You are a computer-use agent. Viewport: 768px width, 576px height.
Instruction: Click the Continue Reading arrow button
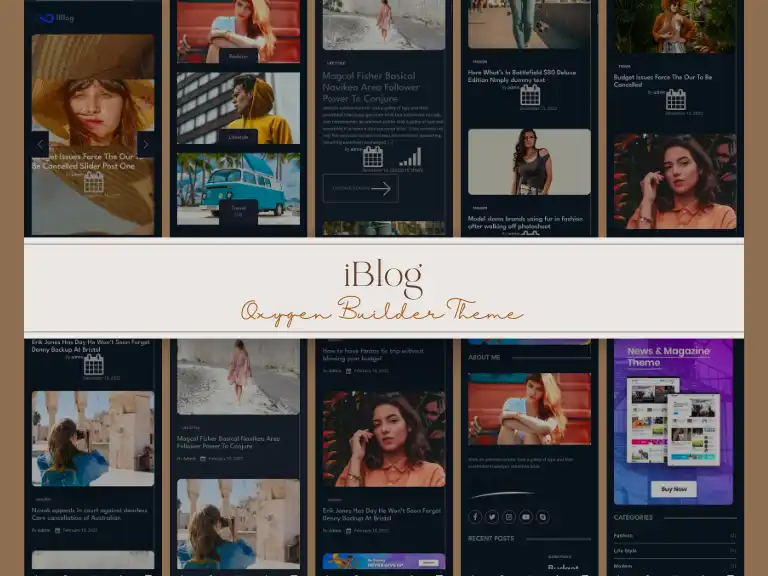pyautogui.click(x=361, y=188)
